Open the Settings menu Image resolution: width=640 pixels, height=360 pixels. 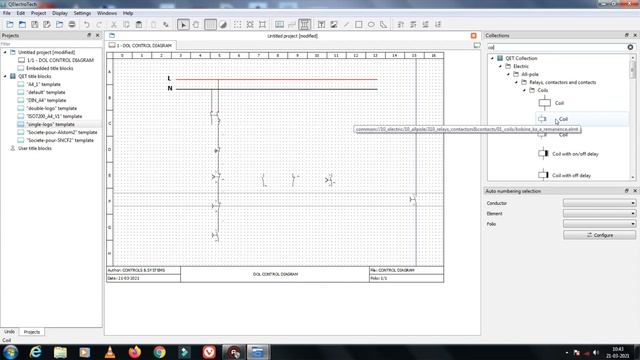pyautogui.click(x=82, y=13)
